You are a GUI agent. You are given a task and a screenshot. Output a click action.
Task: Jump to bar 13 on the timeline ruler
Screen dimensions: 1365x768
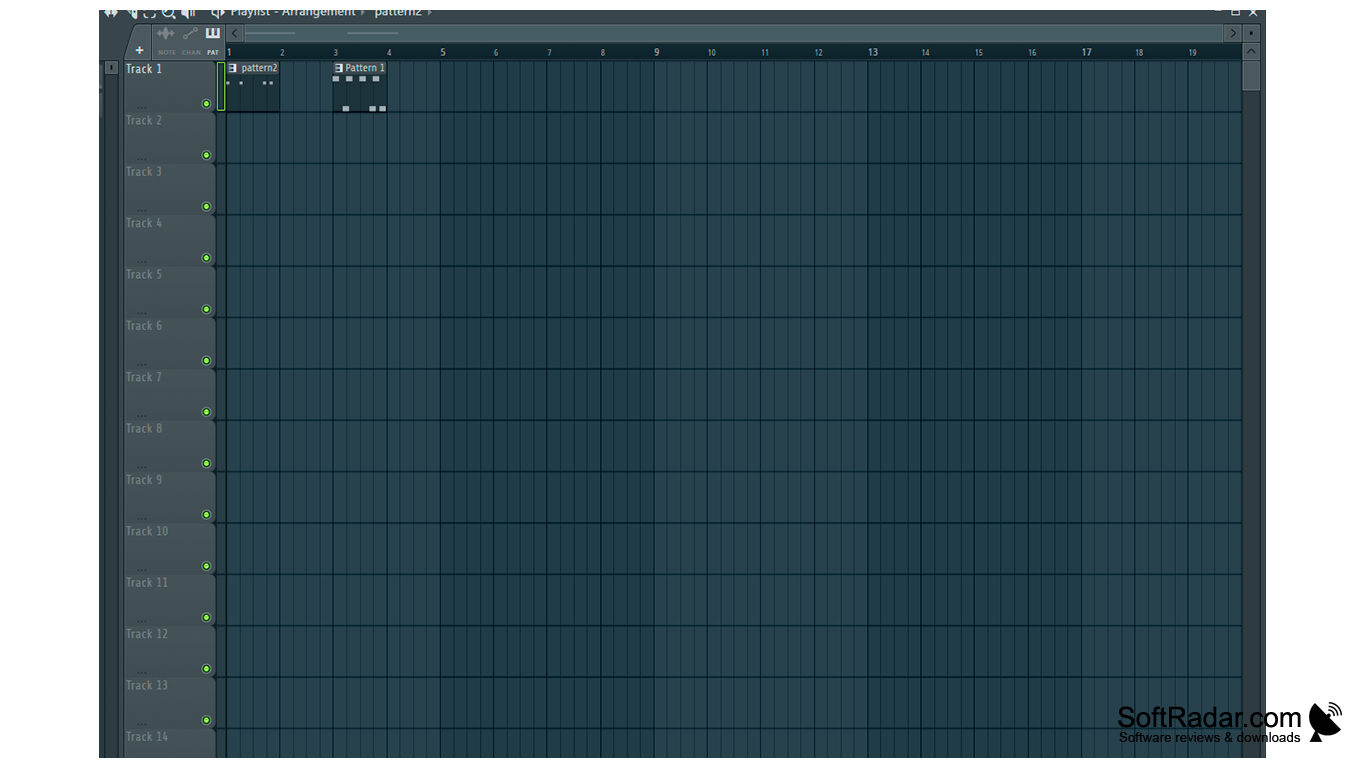(x=873, y=52)
